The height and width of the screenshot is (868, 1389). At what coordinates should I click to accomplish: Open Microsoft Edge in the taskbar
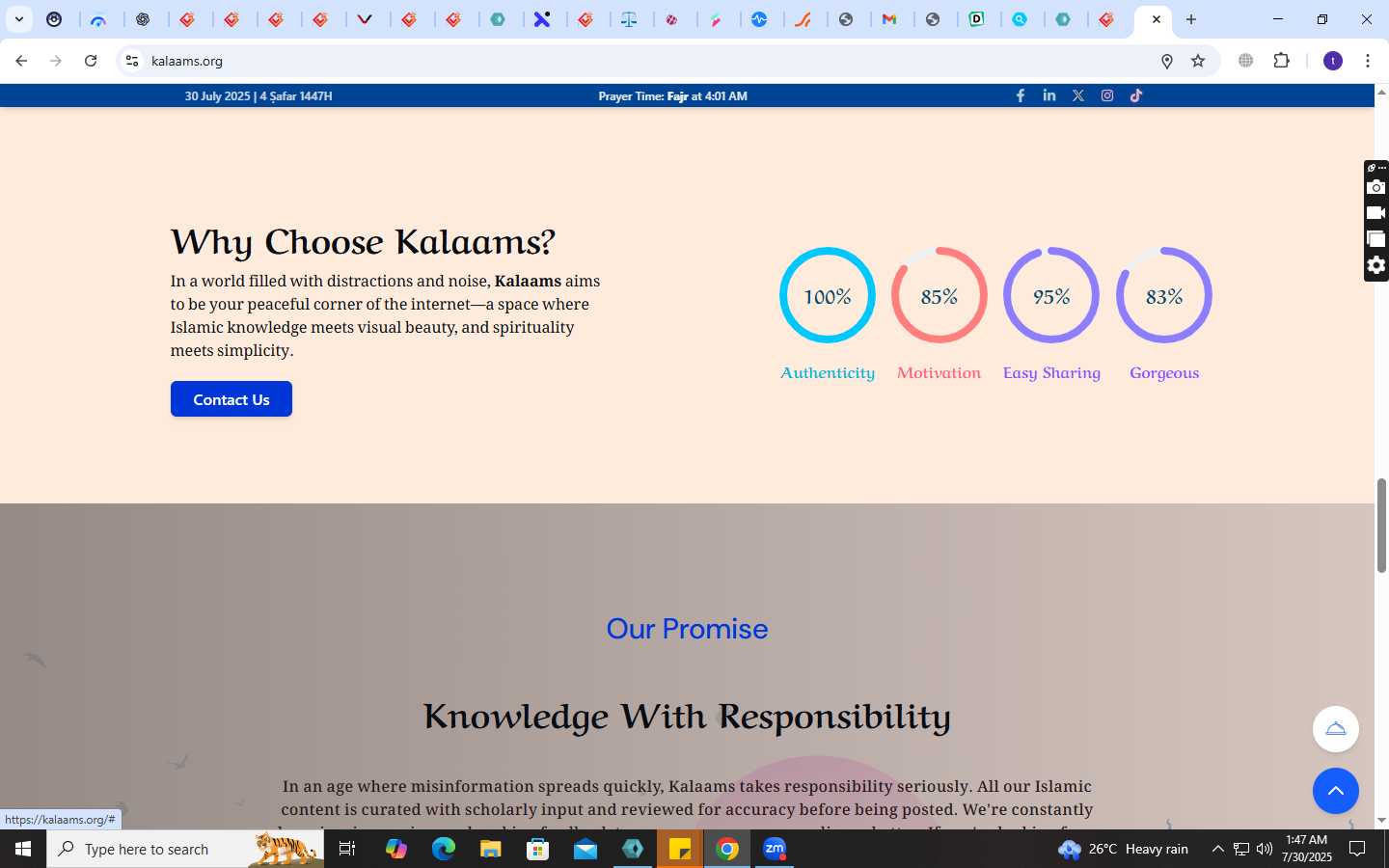[443, 849]
